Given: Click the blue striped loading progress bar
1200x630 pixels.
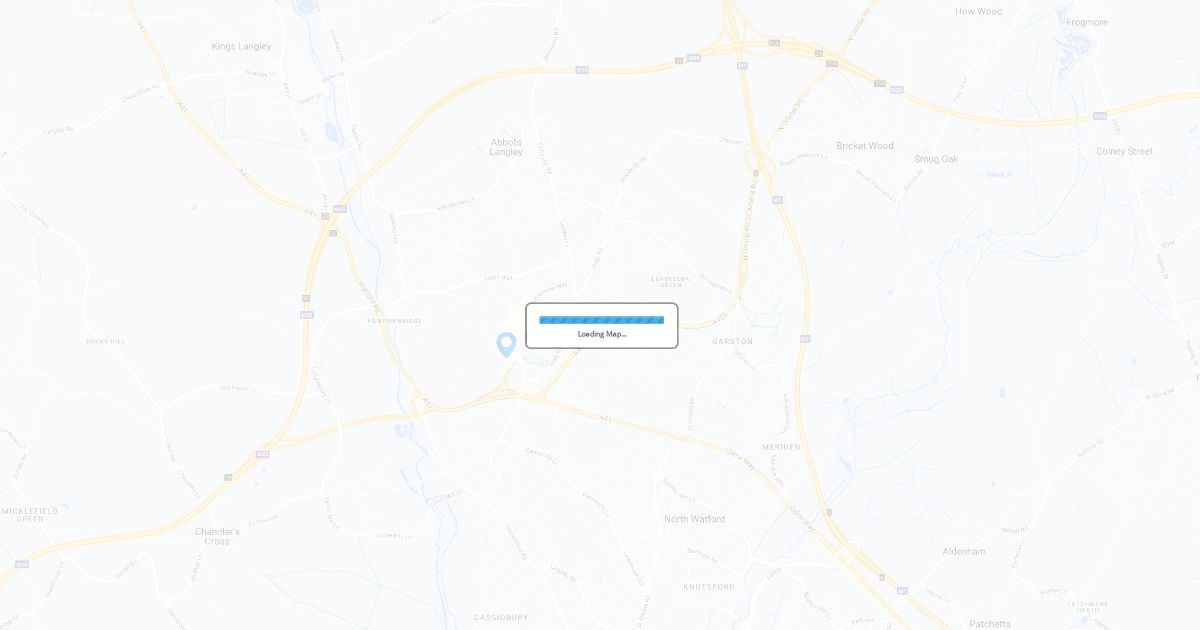Looking at the screenshot, I should (602, 320).
